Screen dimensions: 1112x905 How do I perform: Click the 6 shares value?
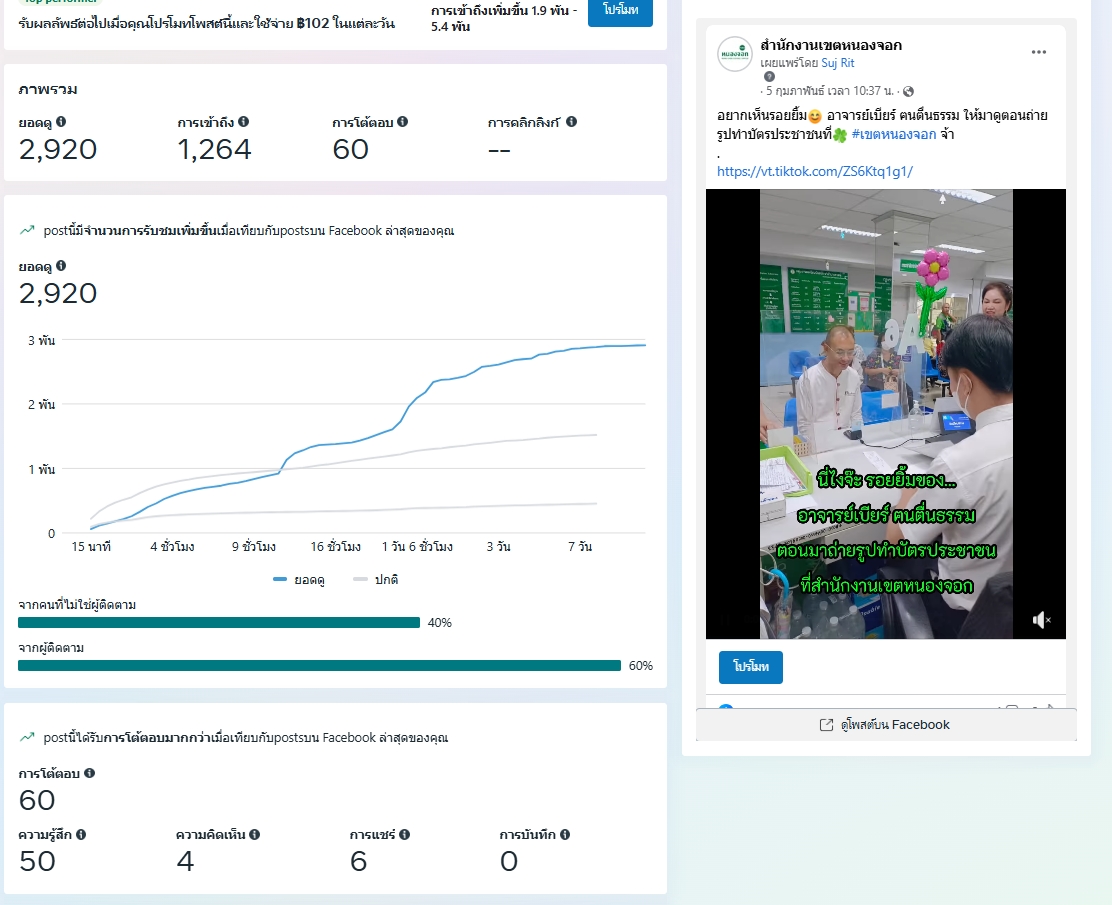coord(359,861)
